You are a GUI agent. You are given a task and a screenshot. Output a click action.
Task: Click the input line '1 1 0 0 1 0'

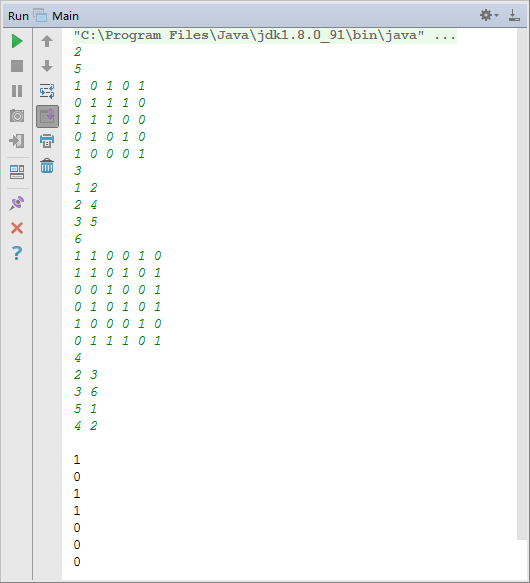point(118,256)
